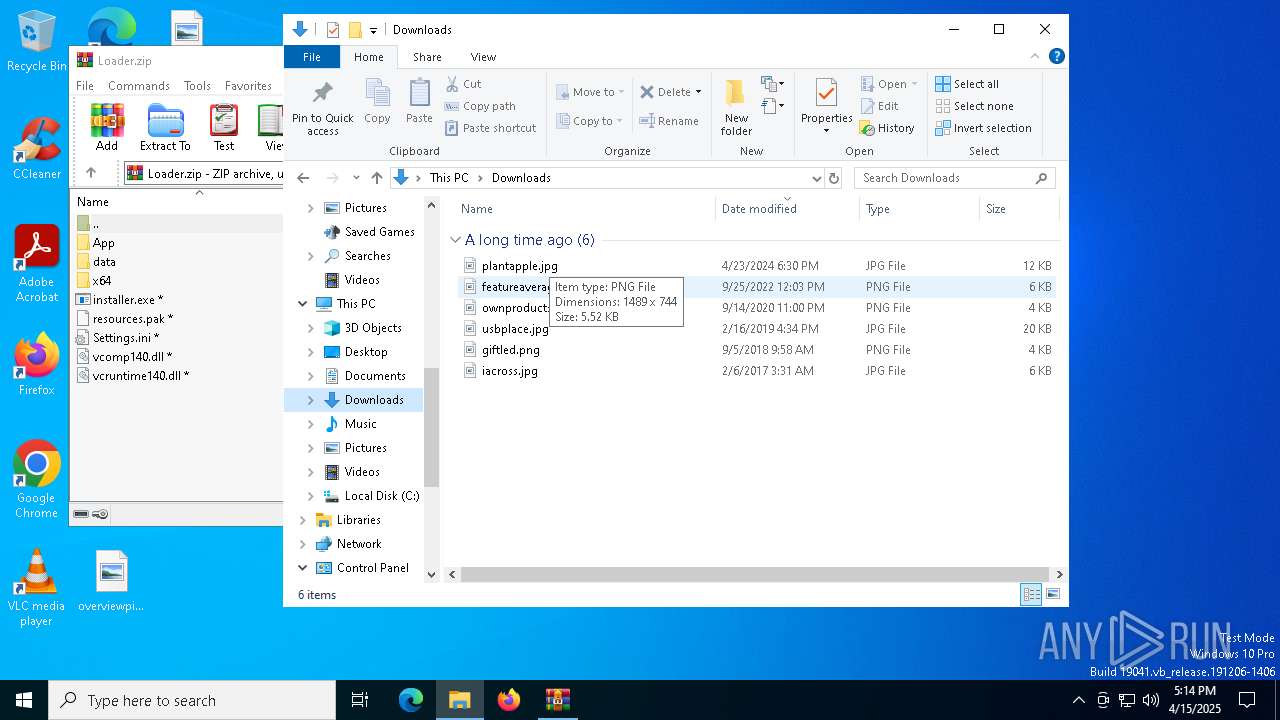Switch to the View ribbon tab
The height and width of the screenshot is (720, 1280).
point(483,57)
